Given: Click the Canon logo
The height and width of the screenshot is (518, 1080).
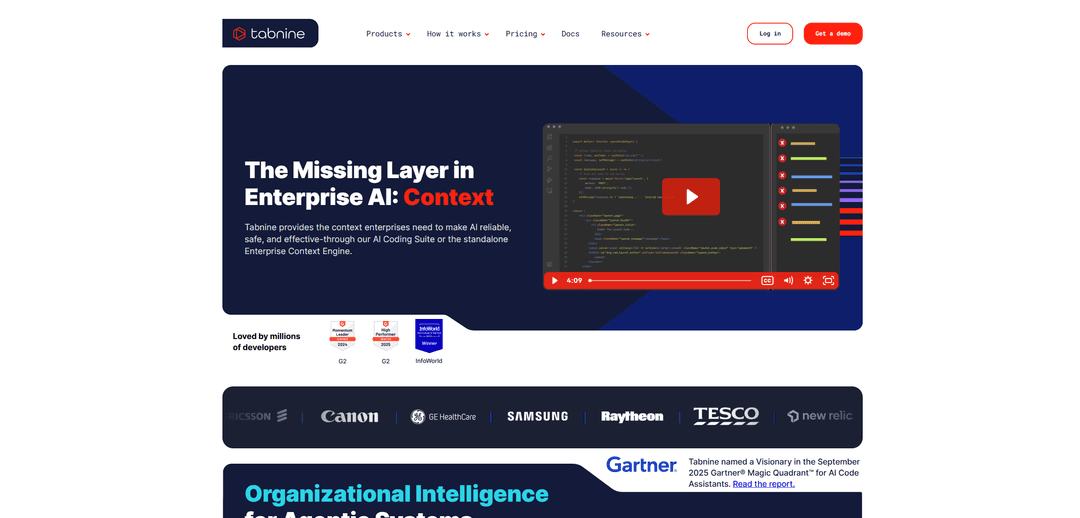Looking at the screenshot, I should point(350,417).
